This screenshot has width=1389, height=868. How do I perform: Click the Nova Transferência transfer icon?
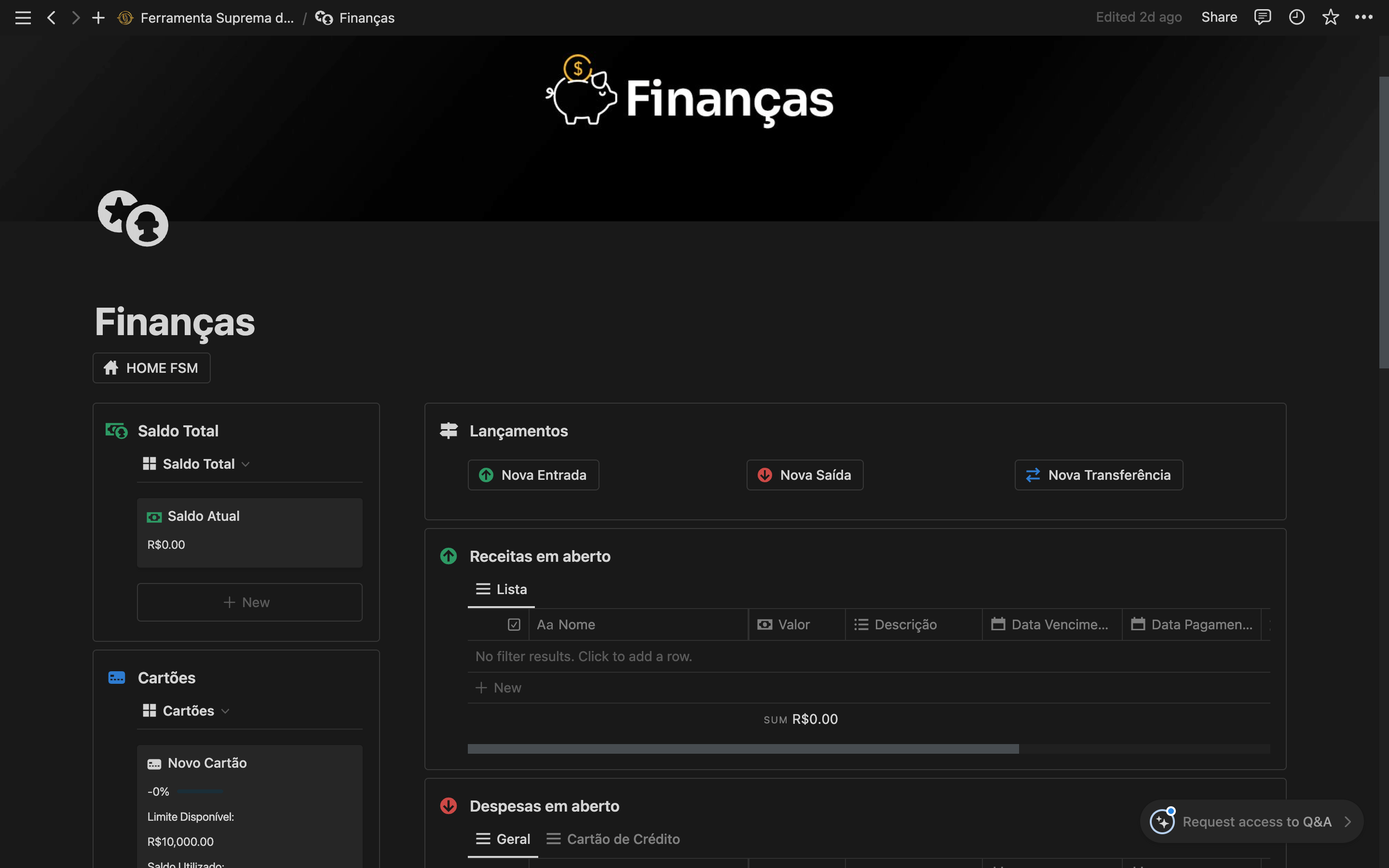coord(1033,475)
